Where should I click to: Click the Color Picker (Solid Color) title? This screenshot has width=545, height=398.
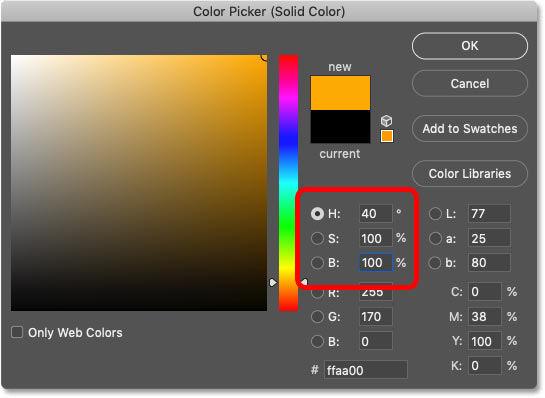pyautogui.click(x=269, y=11)
